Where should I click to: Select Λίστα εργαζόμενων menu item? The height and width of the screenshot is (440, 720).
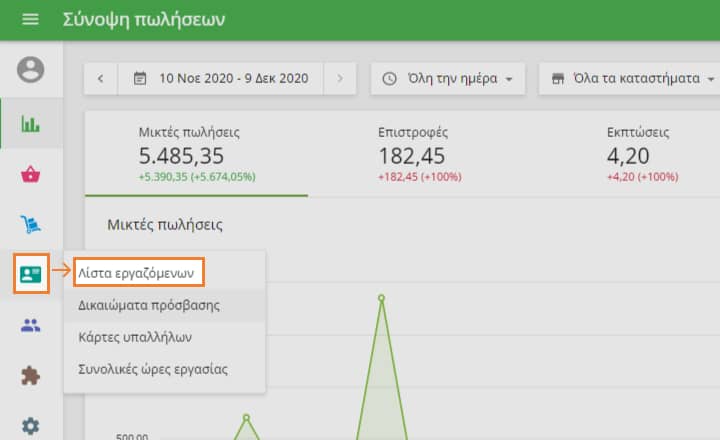click(139, 273)
